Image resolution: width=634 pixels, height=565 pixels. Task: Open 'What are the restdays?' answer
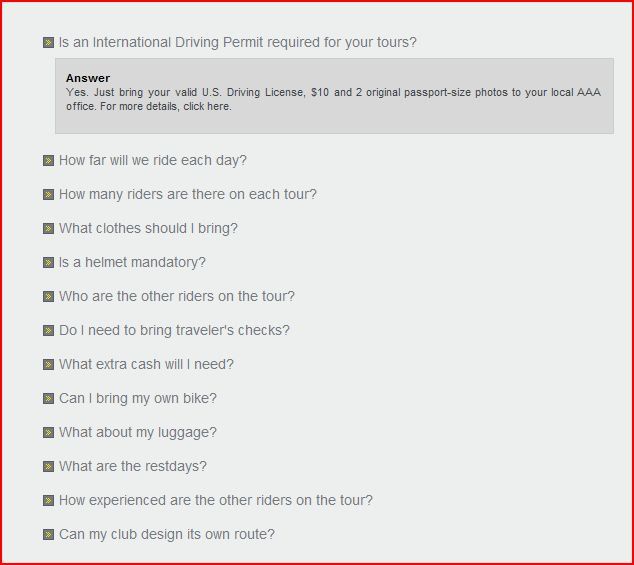[x=132, y=466]
